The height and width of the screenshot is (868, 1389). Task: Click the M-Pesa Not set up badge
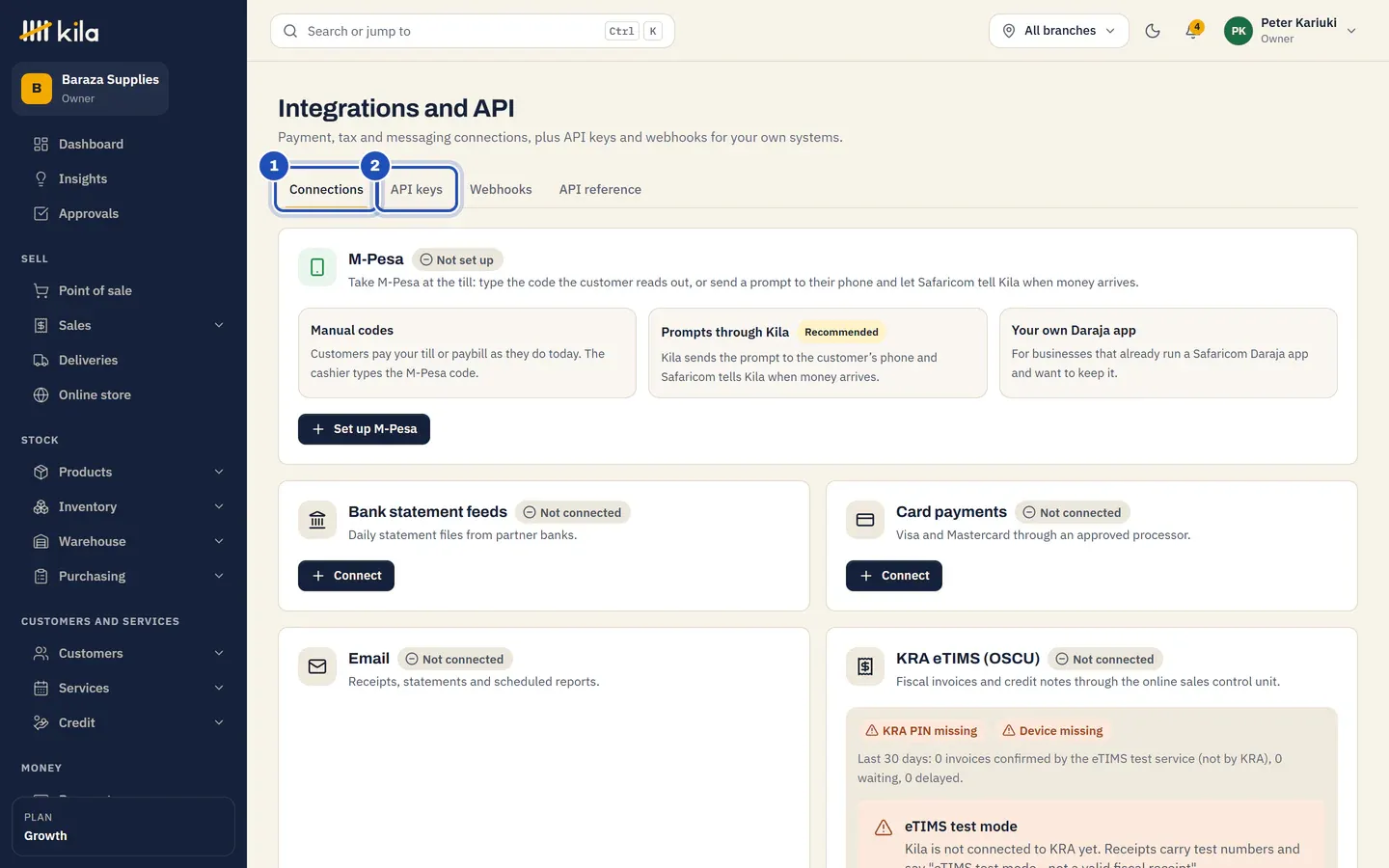click(x=457, y=259)
